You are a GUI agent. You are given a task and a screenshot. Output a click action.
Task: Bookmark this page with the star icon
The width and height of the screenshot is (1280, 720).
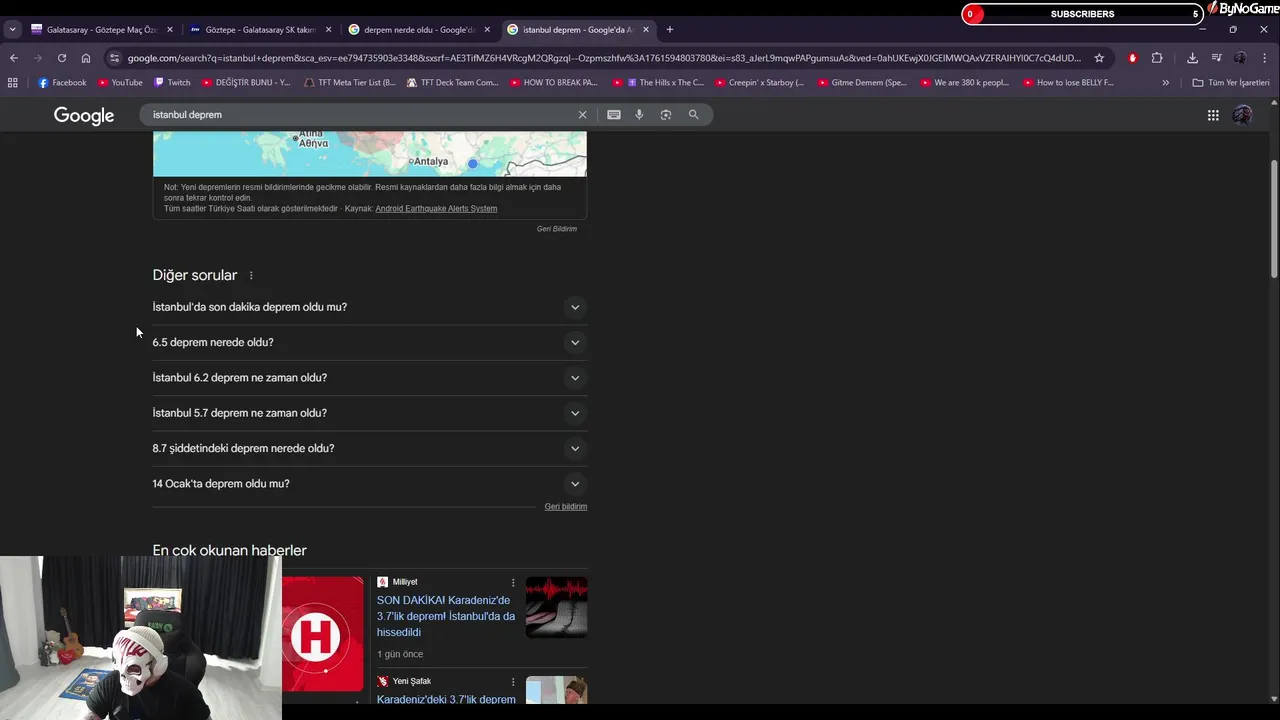1099,58
